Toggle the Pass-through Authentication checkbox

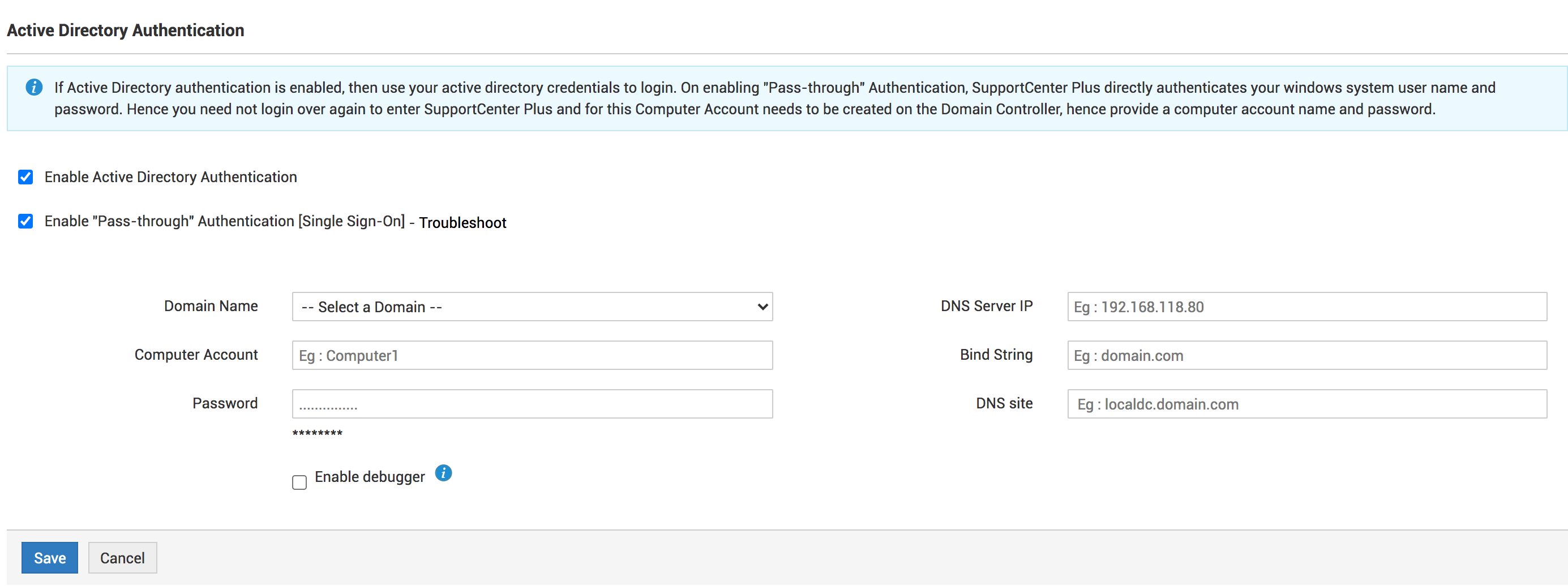25,221
